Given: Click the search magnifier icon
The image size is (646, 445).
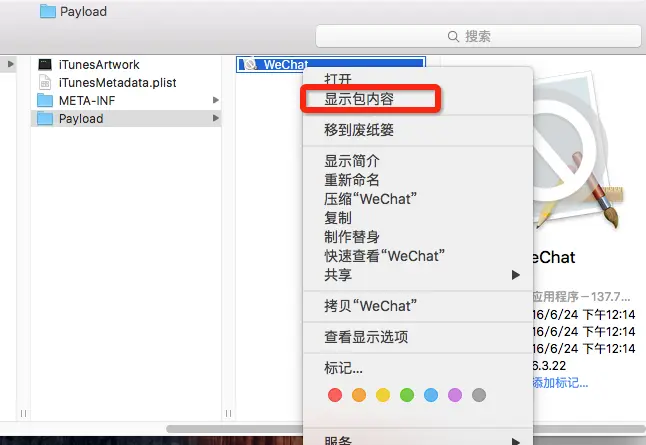Looking at the screenshot, I should point(453,36).
